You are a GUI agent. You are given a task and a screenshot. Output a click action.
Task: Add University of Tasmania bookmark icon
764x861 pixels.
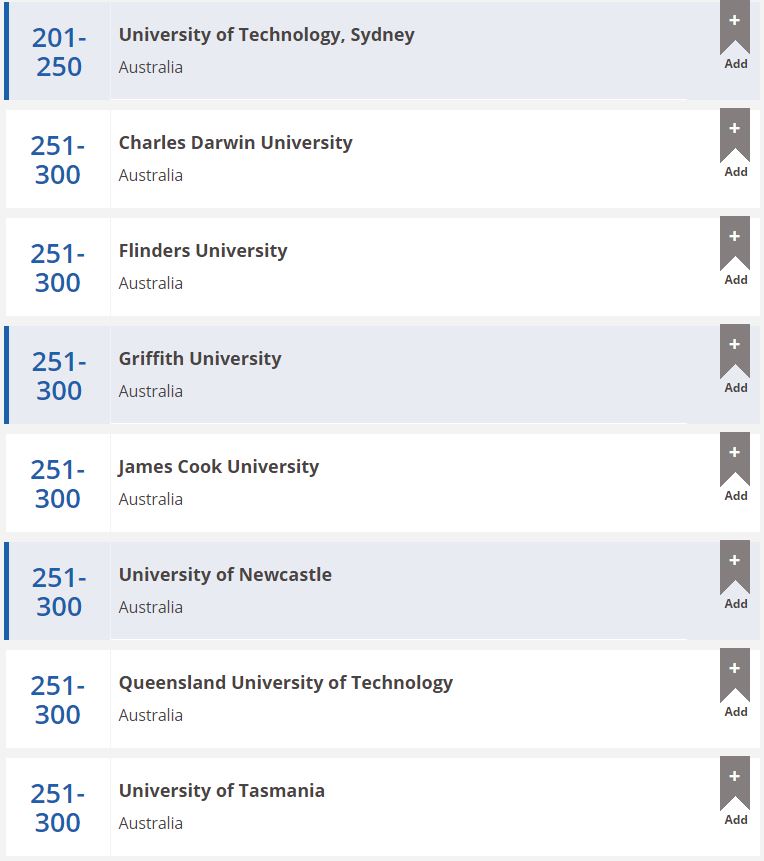click(x=735, y=786)
